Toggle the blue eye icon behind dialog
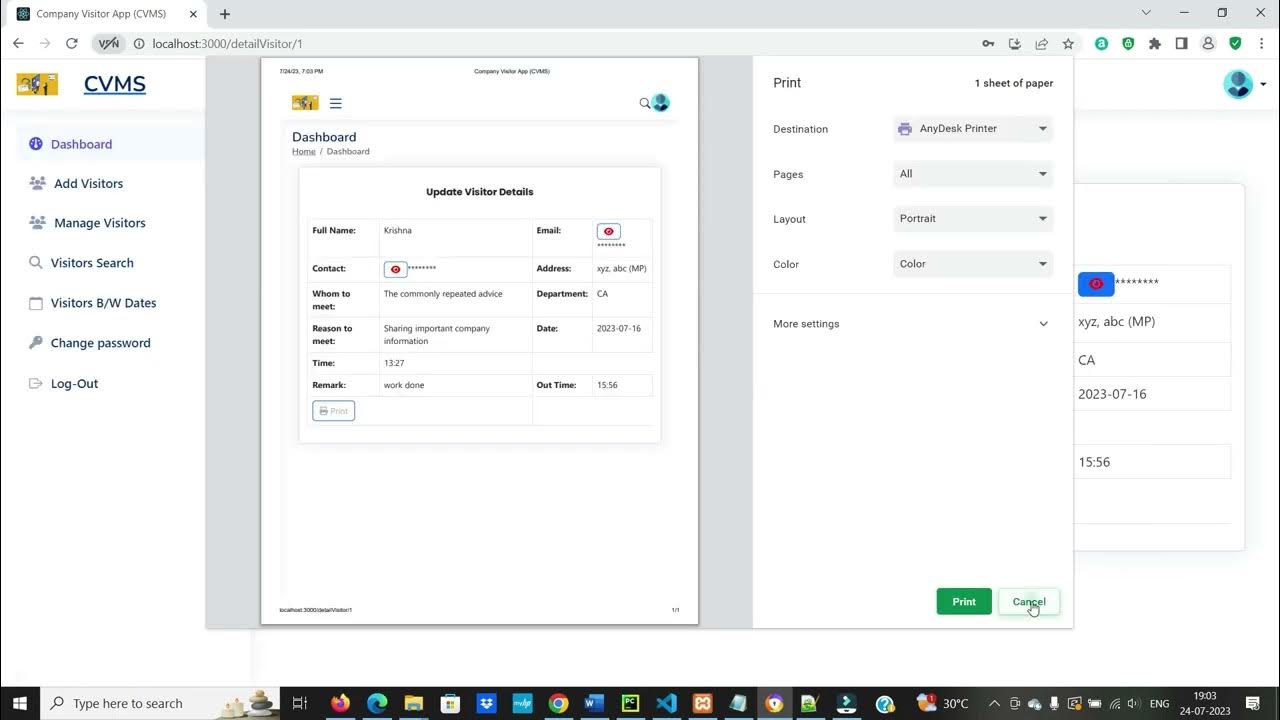 pyautogui.click(x=1096, y=284)
